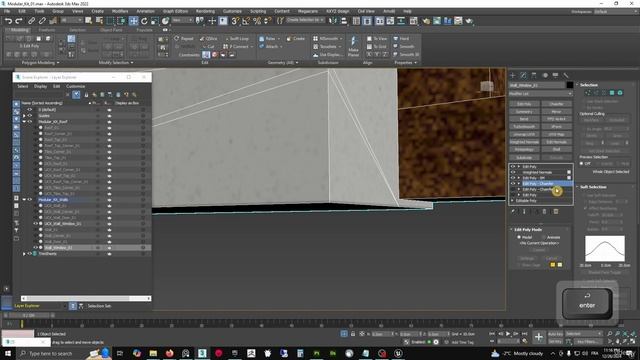This screenshot has width=640, height=360.
Task: Open the Modifiers menu
Action: 120,11
